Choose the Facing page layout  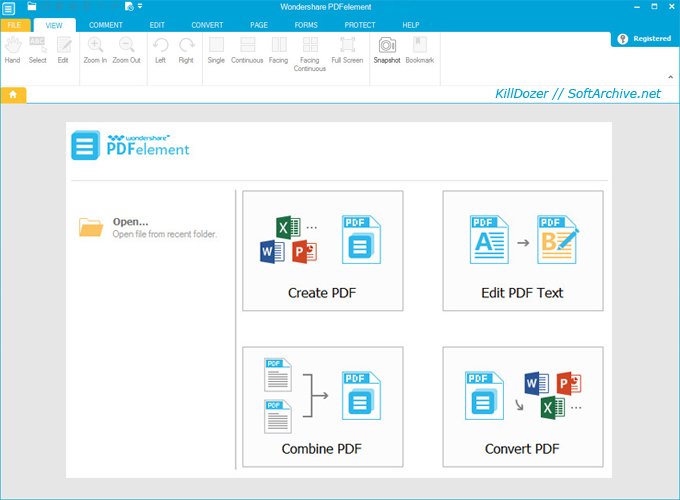278,50
